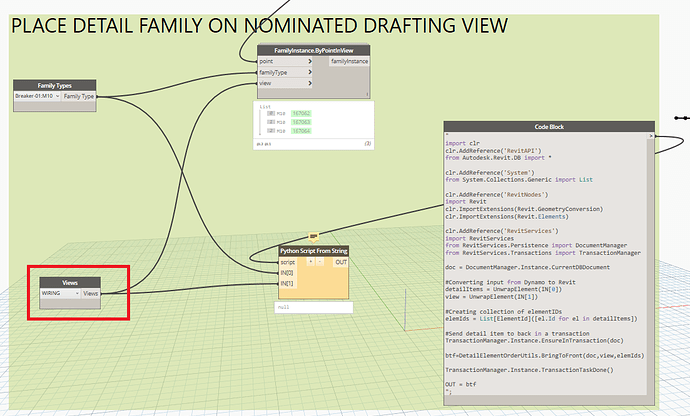
Task: Expand the chevron next to the familyType port
Action: pyautogui.click(x=310, y=72)
